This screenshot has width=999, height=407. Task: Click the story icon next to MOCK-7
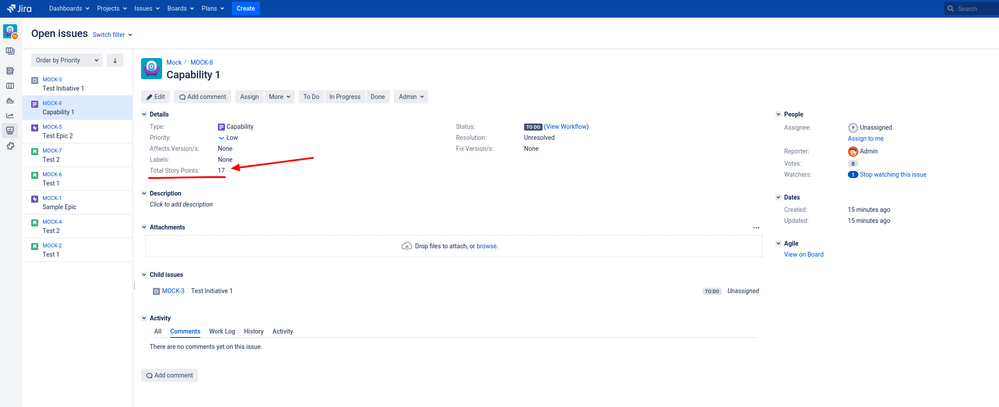pos(34,154)
